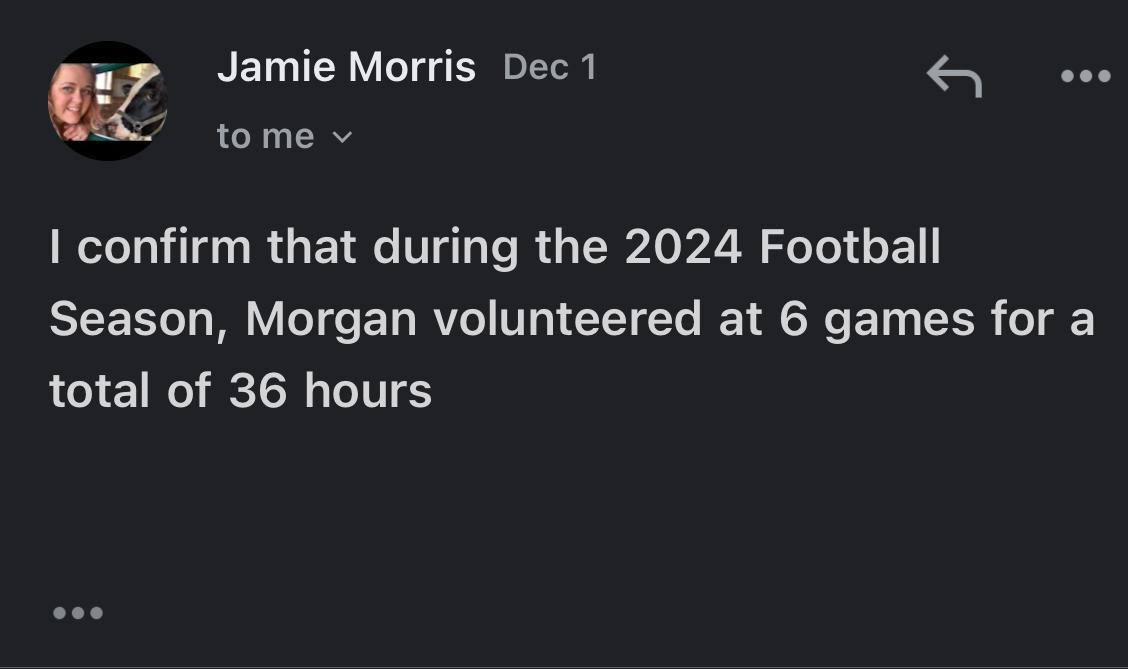Click the surname "Morris" in the header
Screen dimensions: 1128x669
410,68
